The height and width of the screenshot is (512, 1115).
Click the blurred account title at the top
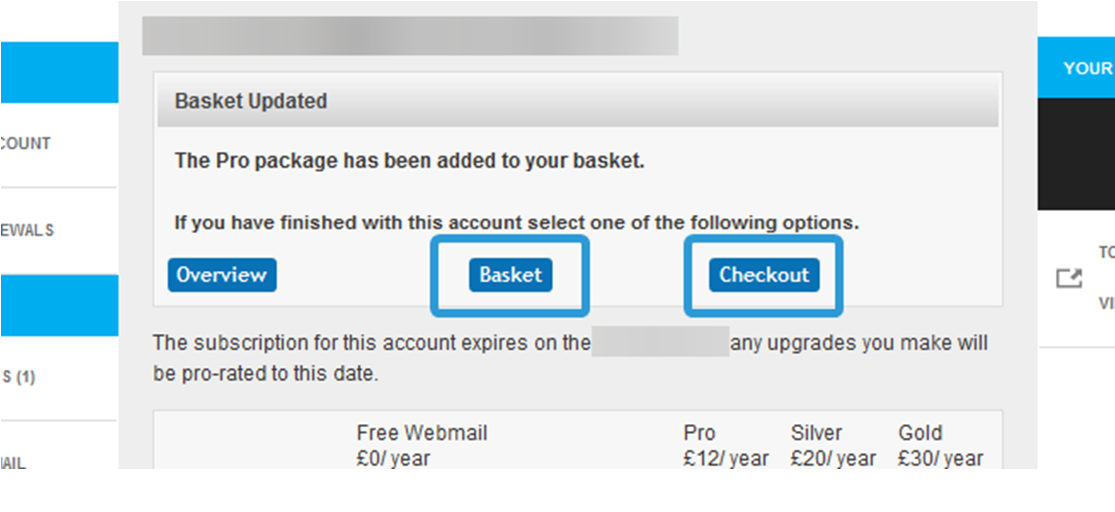tap(410, 36)
